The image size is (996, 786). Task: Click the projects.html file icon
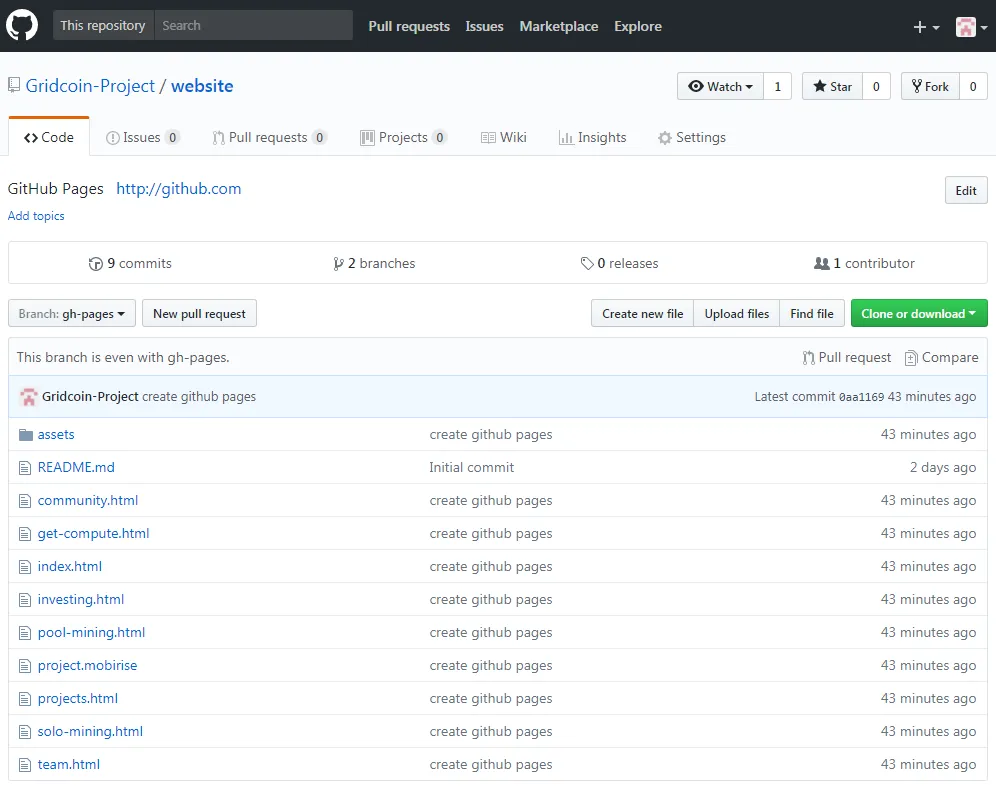tap(25, 700)
